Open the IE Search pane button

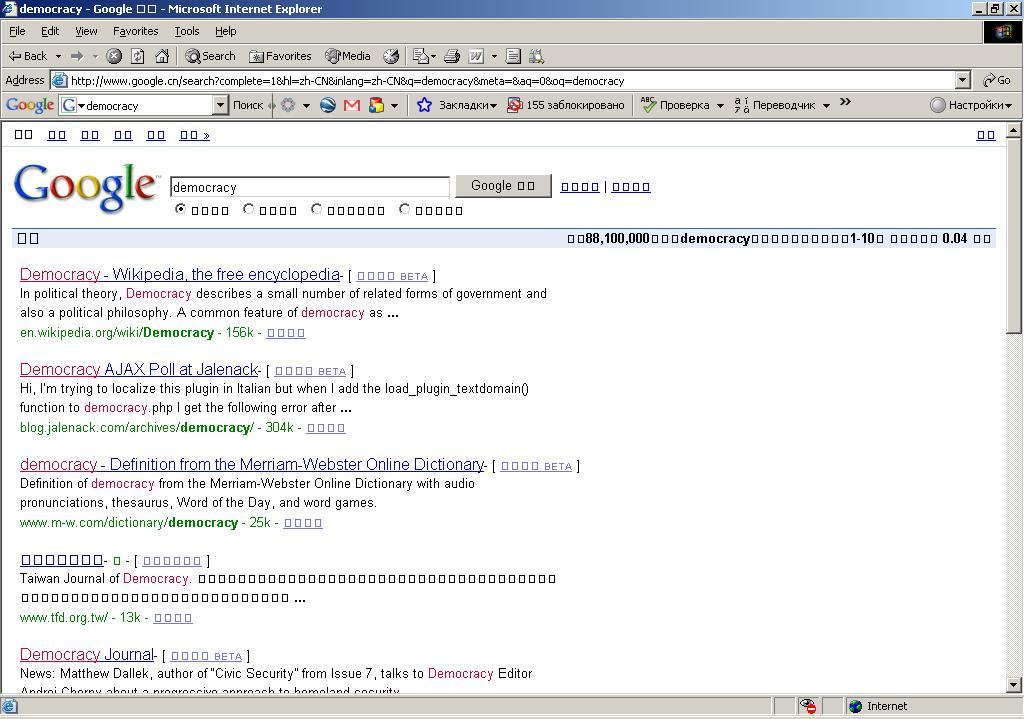(210, 56)
